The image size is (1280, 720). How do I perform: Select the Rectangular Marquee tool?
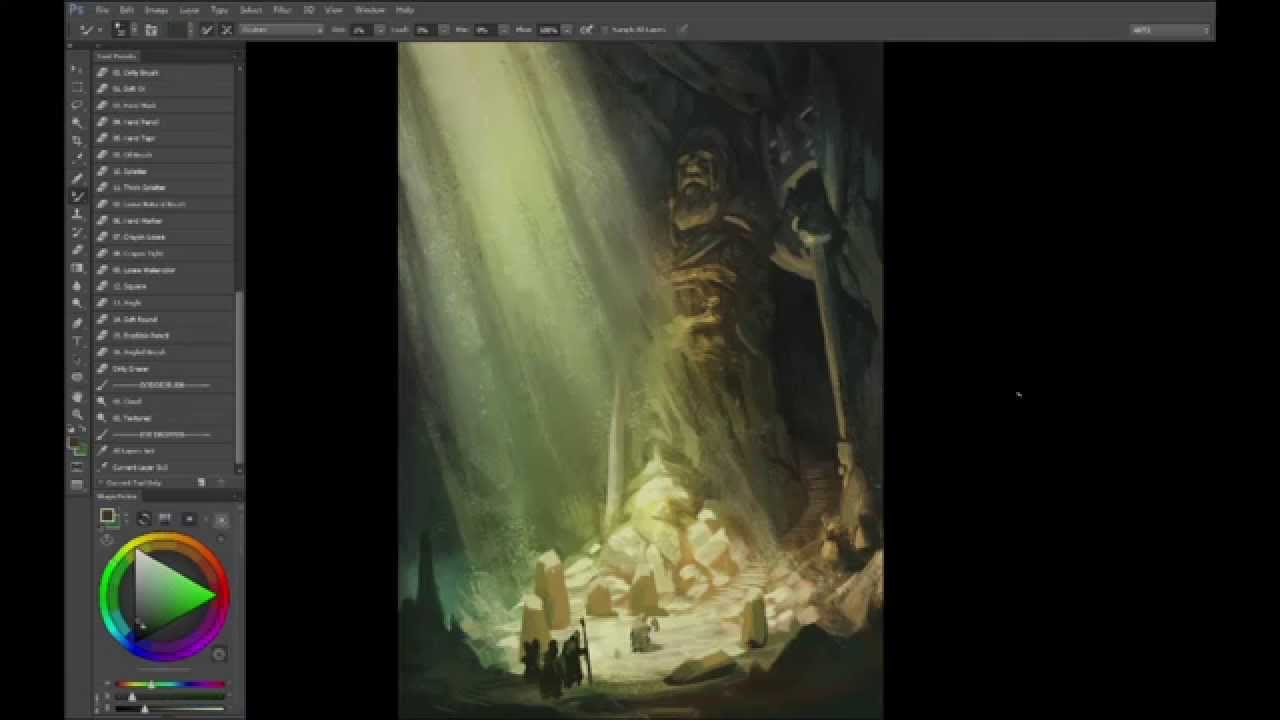tap(77, 87)
